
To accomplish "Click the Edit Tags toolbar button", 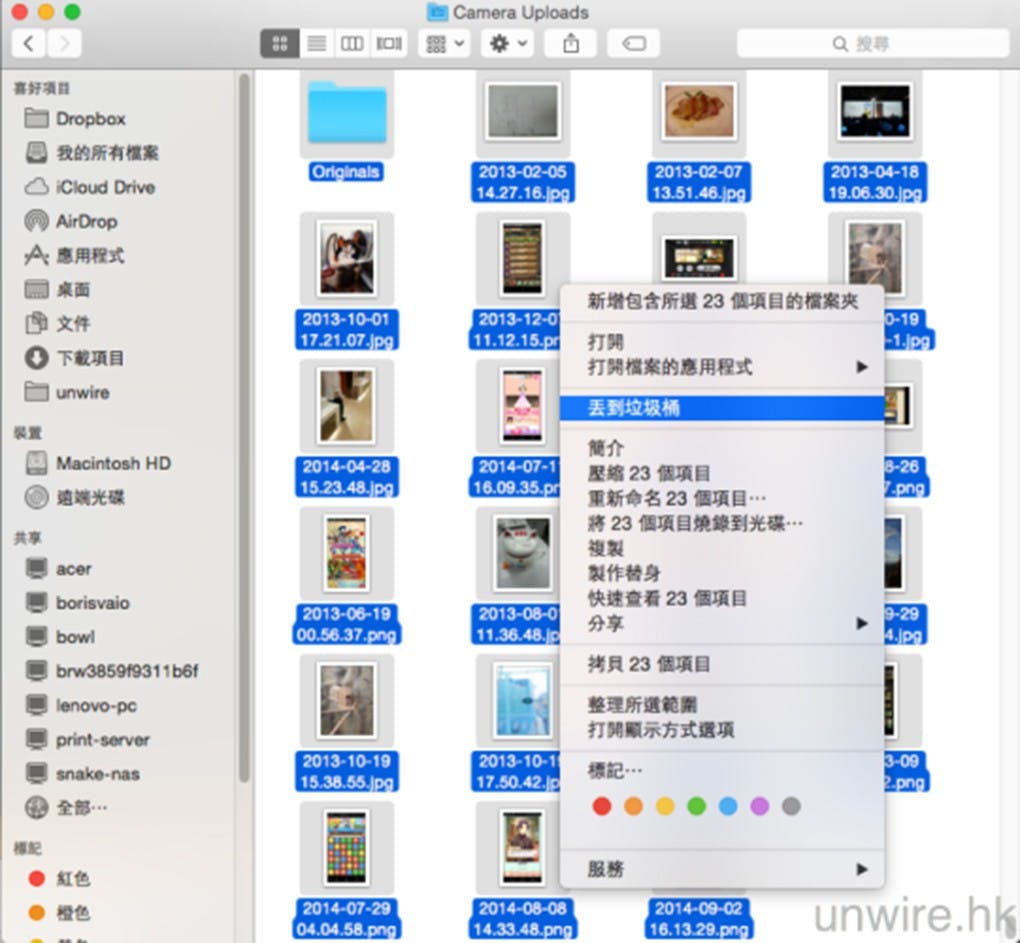I will tap(634, 44).
